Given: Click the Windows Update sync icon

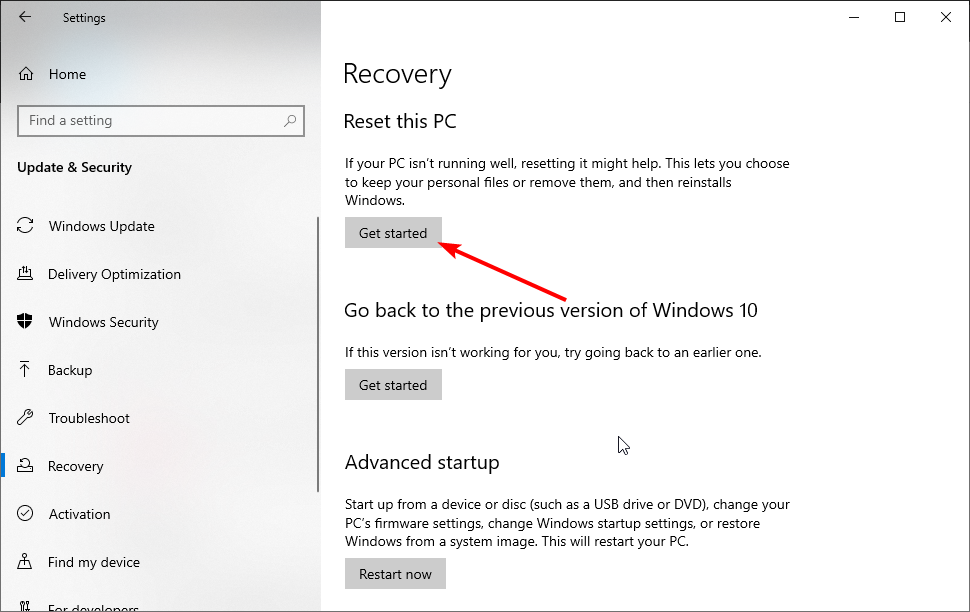Looking at the screenshot, I should pos(25,226).
